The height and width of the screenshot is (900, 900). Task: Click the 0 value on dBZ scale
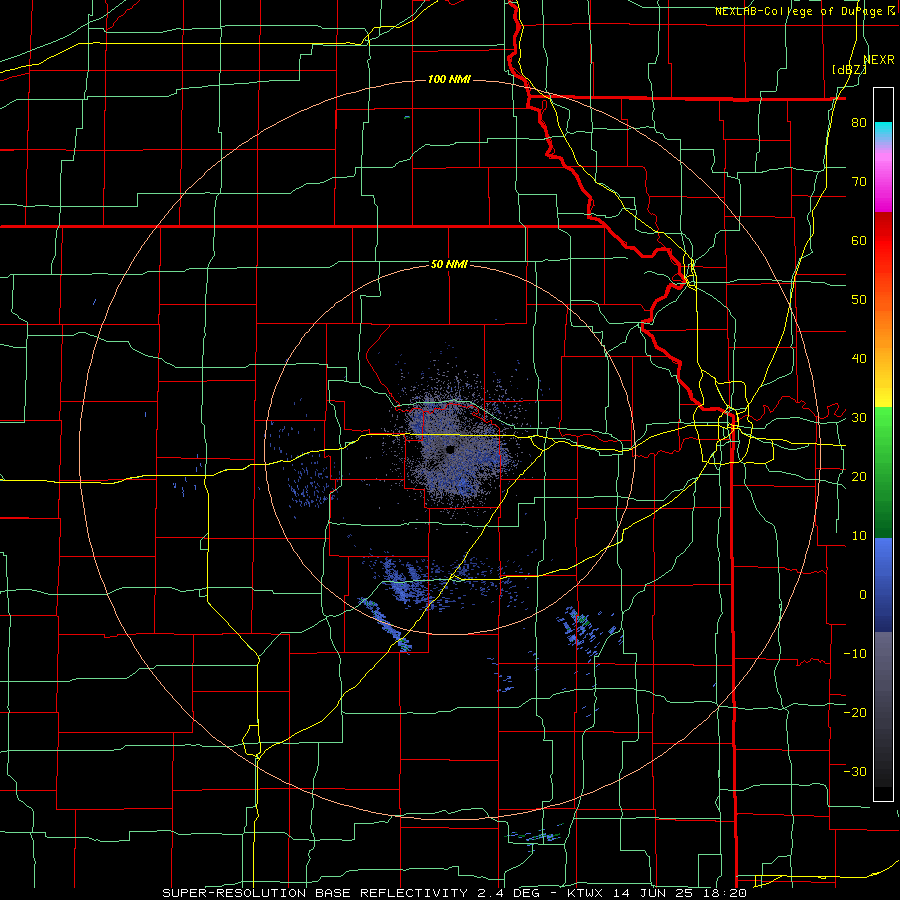pyautogui.click(x=863, y=595)
